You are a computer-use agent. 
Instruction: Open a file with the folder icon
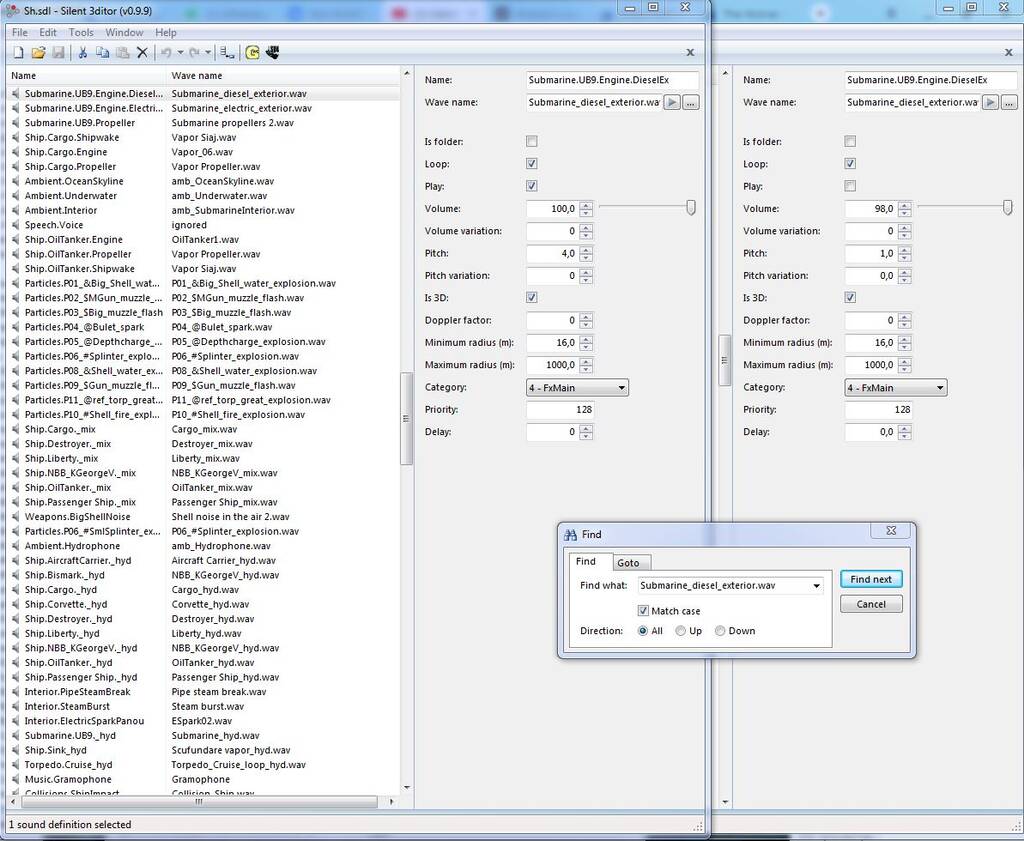(39, 53)
